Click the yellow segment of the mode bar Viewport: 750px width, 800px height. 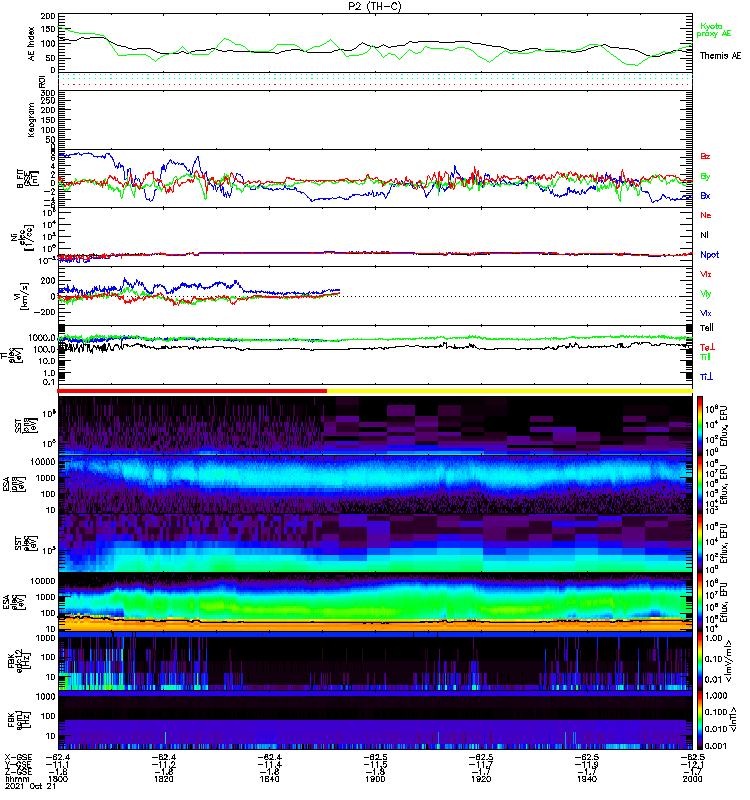click(510, 391)
